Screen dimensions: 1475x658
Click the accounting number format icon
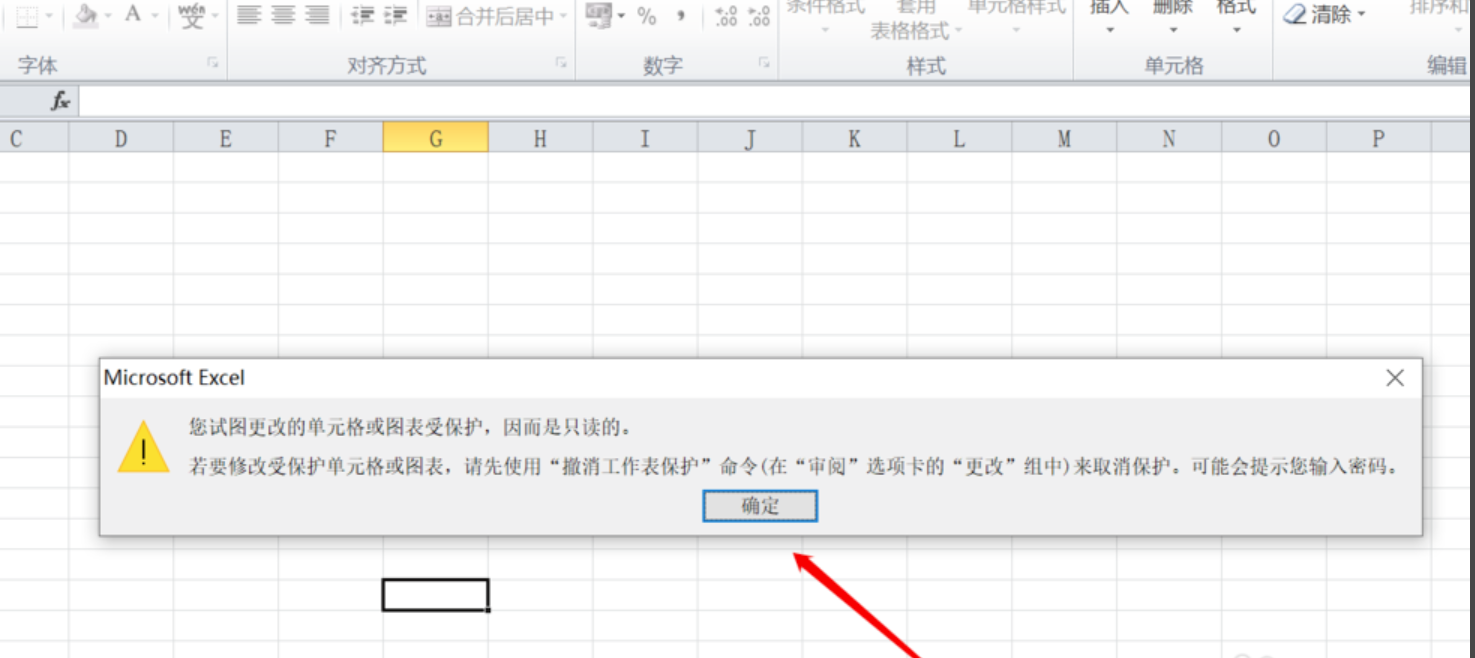(x=598, y=15)
